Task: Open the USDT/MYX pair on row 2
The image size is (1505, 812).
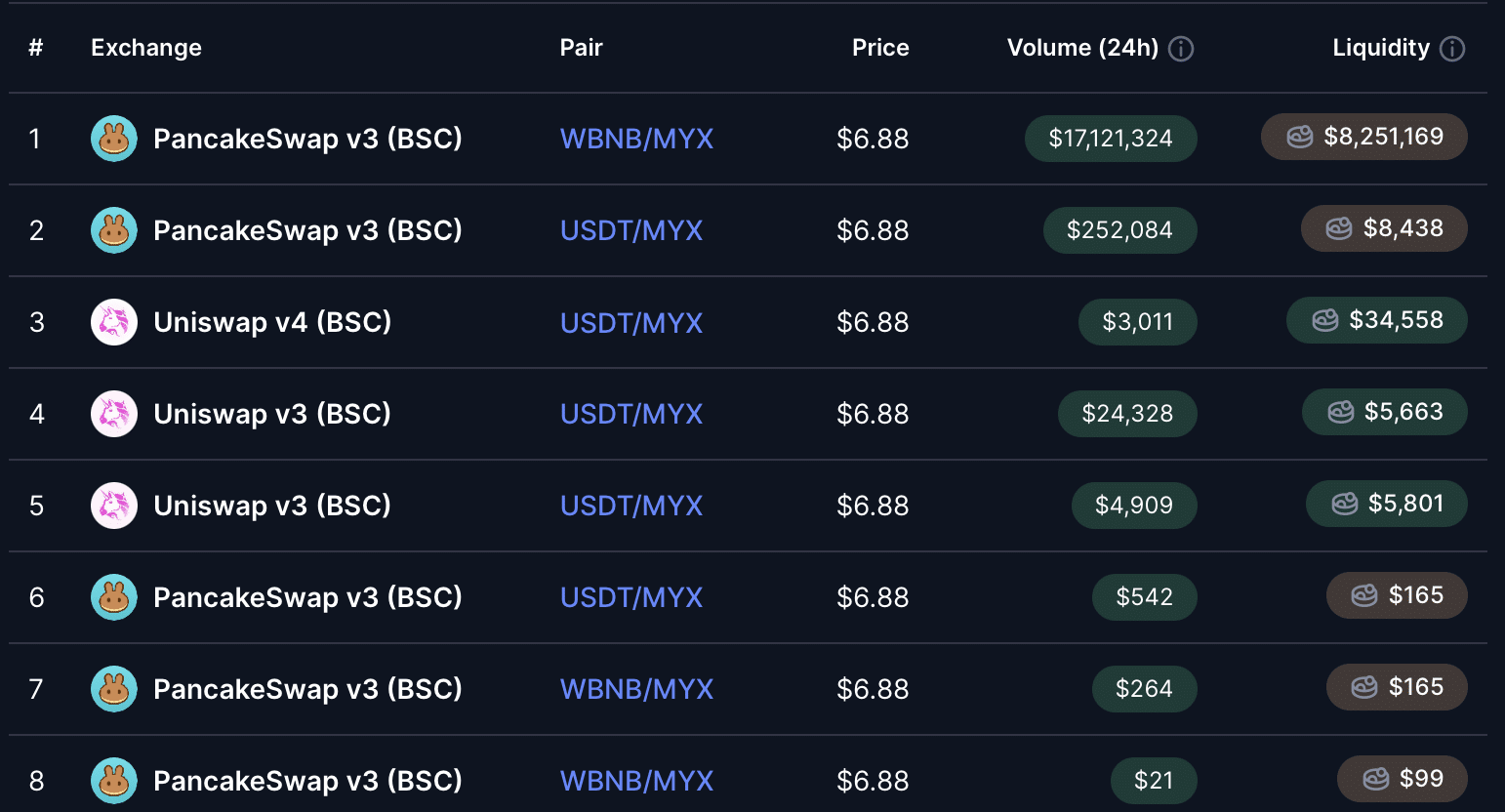Action: [631, 230]
